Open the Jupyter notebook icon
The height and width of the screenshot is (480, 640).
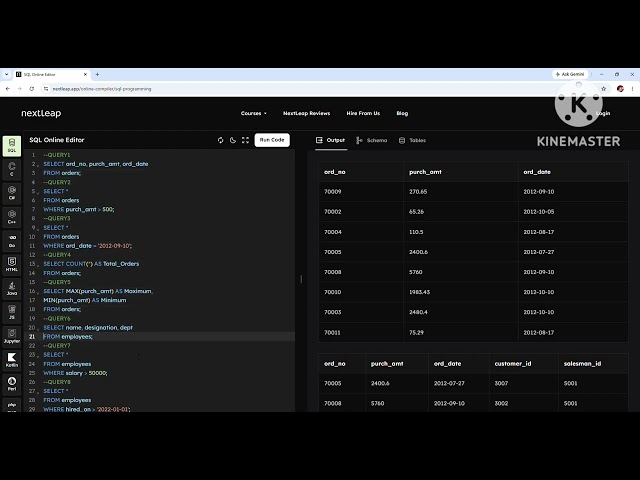pos(12,336)
